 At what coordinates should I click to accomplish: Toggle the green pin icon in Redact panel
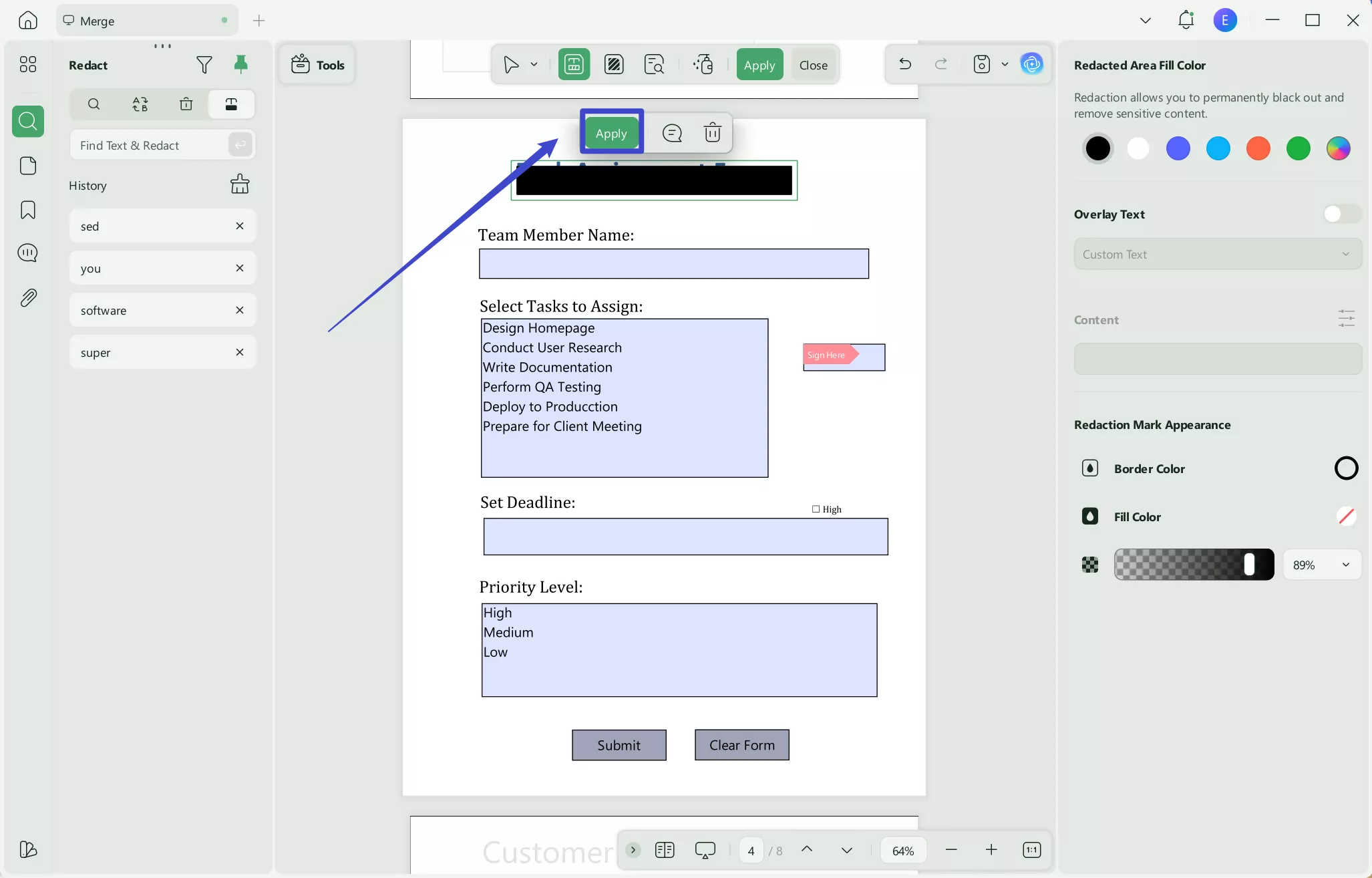click(241, 64)
